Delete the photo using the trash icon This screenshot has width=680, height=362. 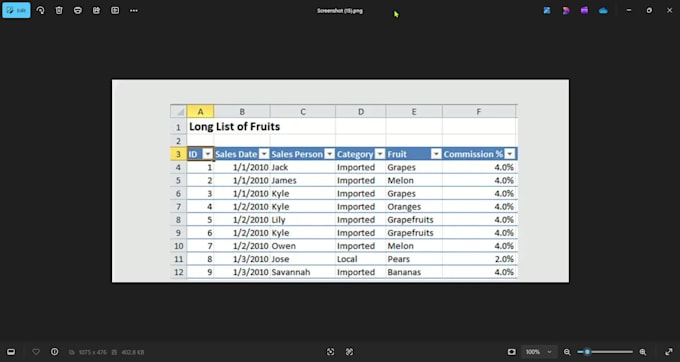point(59,10)
